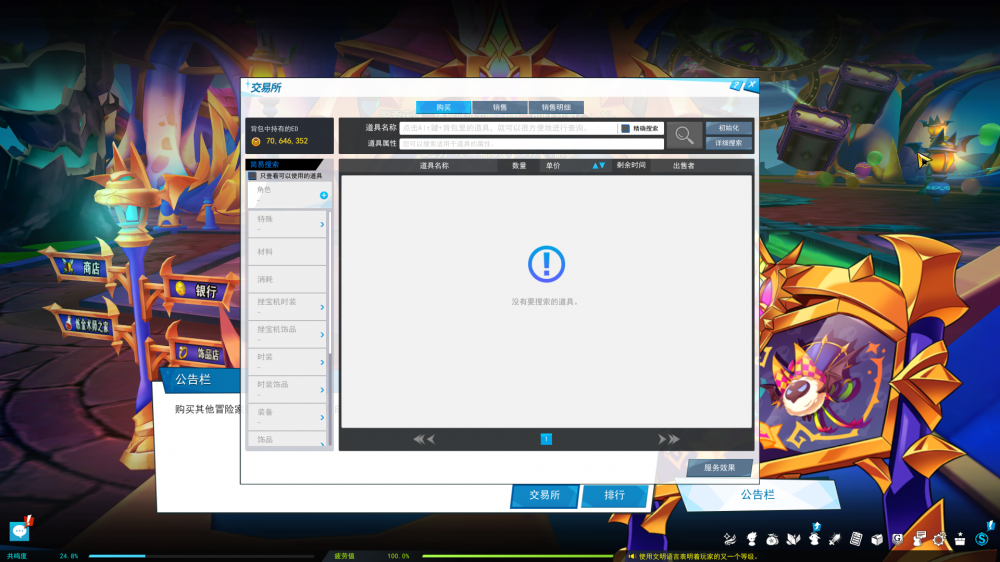The image size is (1000, 562).
Task: Focus the 道具属性 search input
Action: pos(532,144)
